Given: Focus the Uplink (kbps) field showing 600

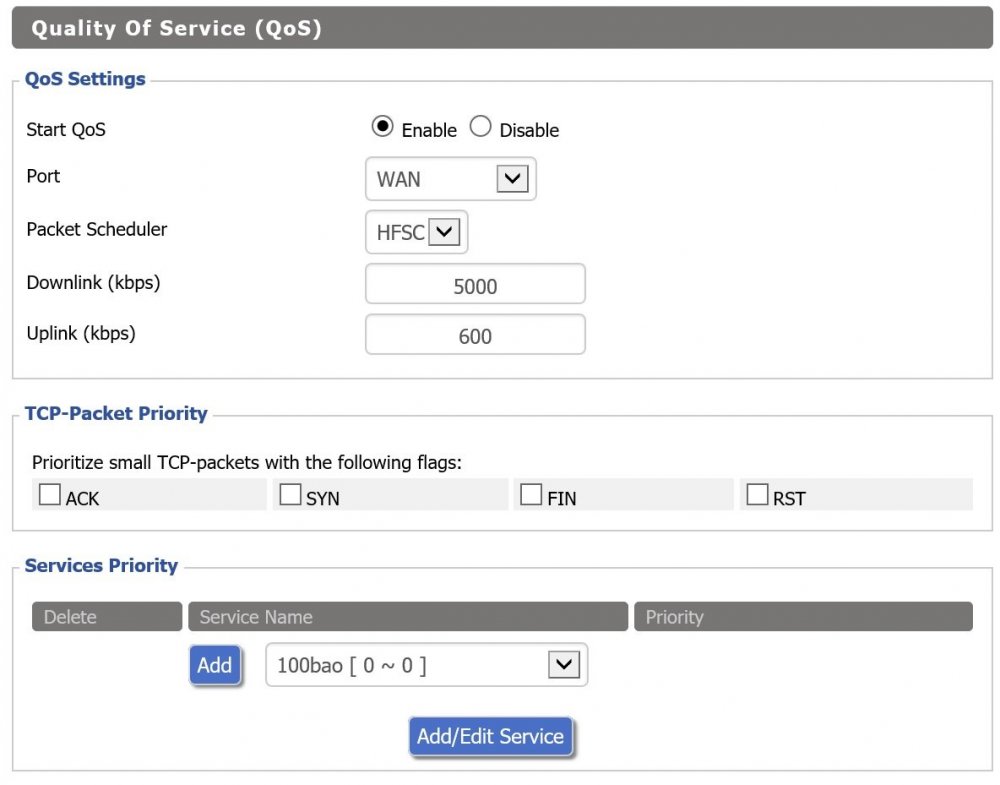Looking at the screenshot, I should pos(475,335).
